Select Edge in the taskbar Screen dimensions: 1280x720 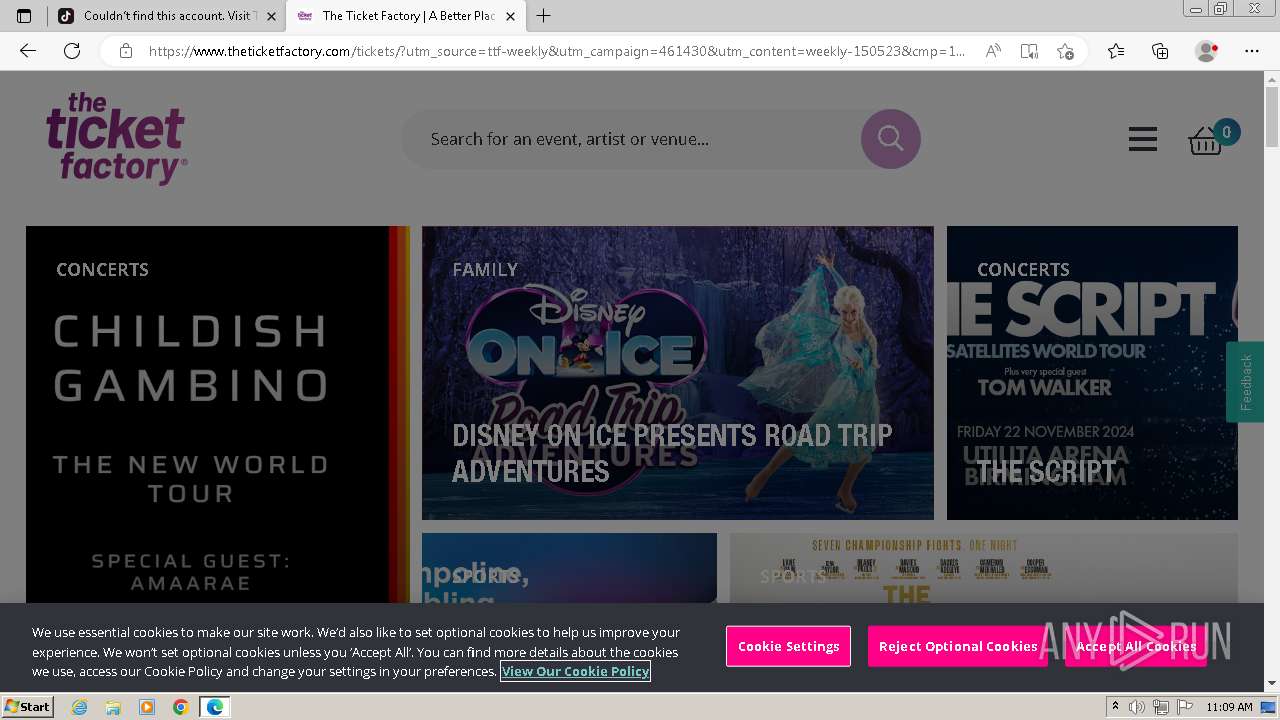coord(214,707)
